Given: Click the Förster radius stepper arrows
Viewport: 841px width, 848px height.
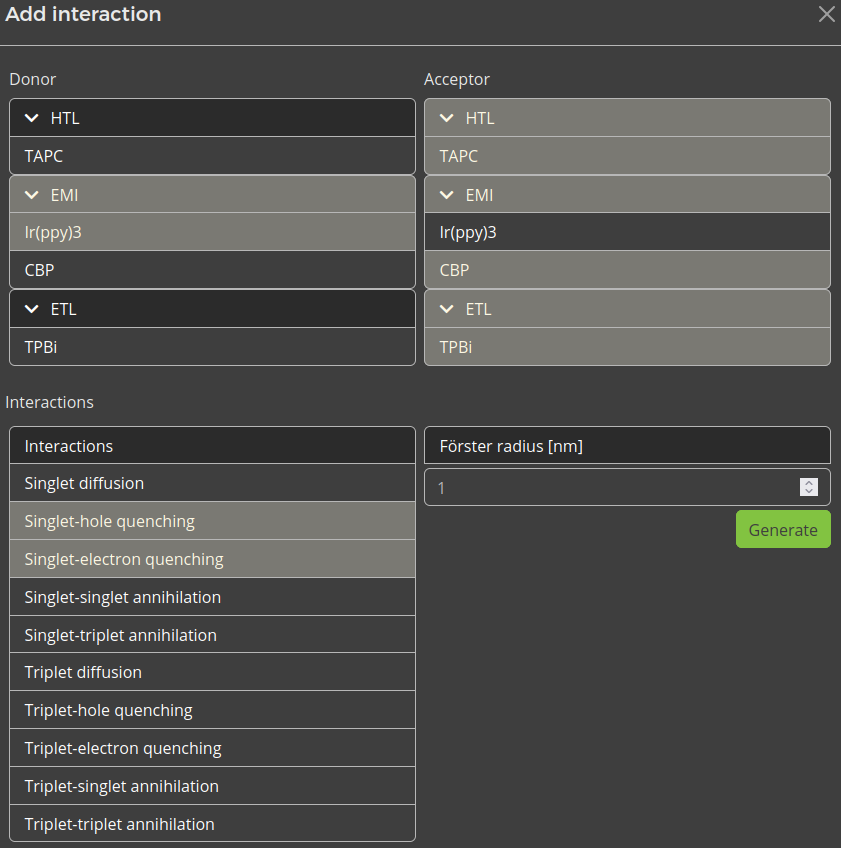Looking at the screenshot, I should 809,487.
